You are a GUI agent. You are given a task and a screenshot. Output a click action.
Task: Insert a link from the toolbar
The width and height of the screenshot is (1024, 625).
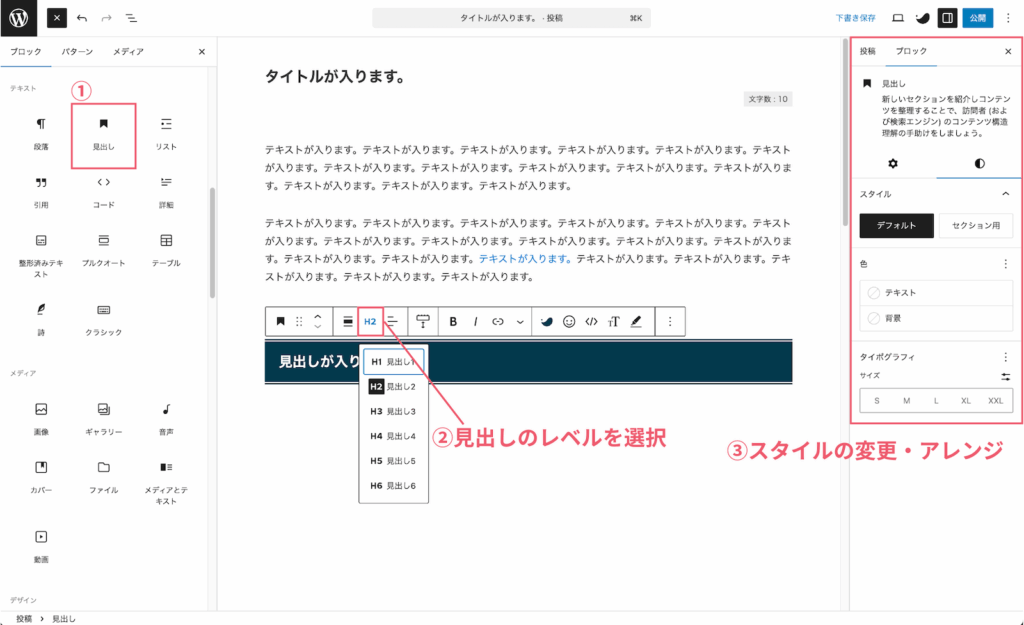[x=498, y=321]
